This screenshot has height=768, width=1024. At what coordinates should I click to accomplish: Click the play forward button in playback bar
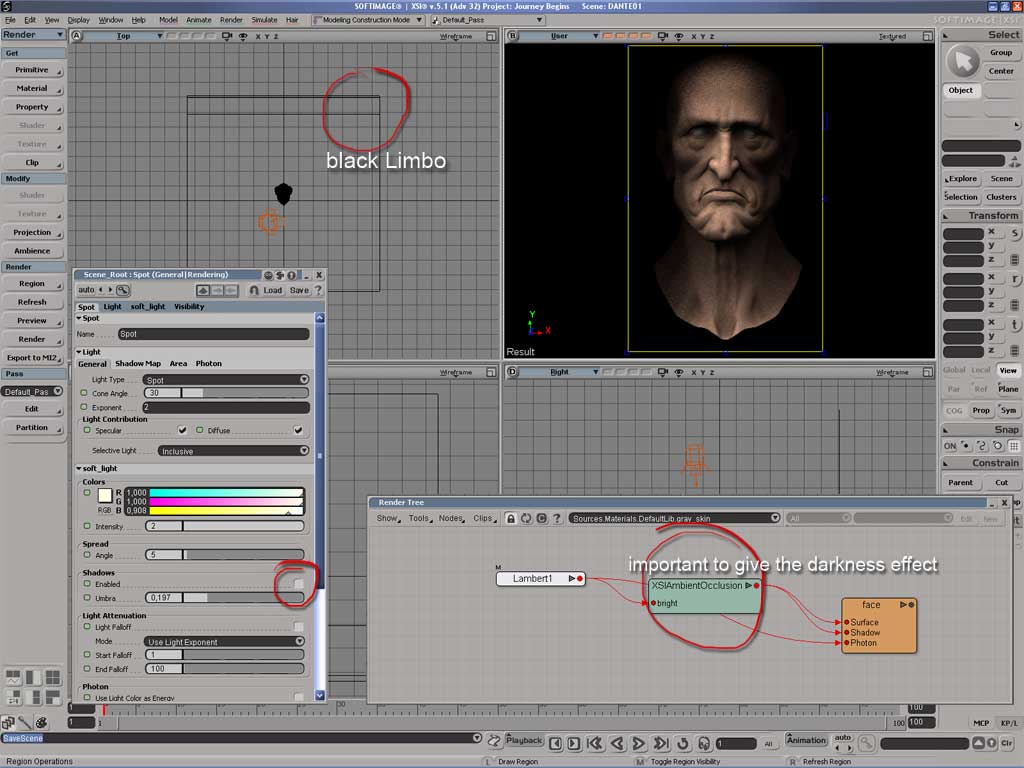639,743
